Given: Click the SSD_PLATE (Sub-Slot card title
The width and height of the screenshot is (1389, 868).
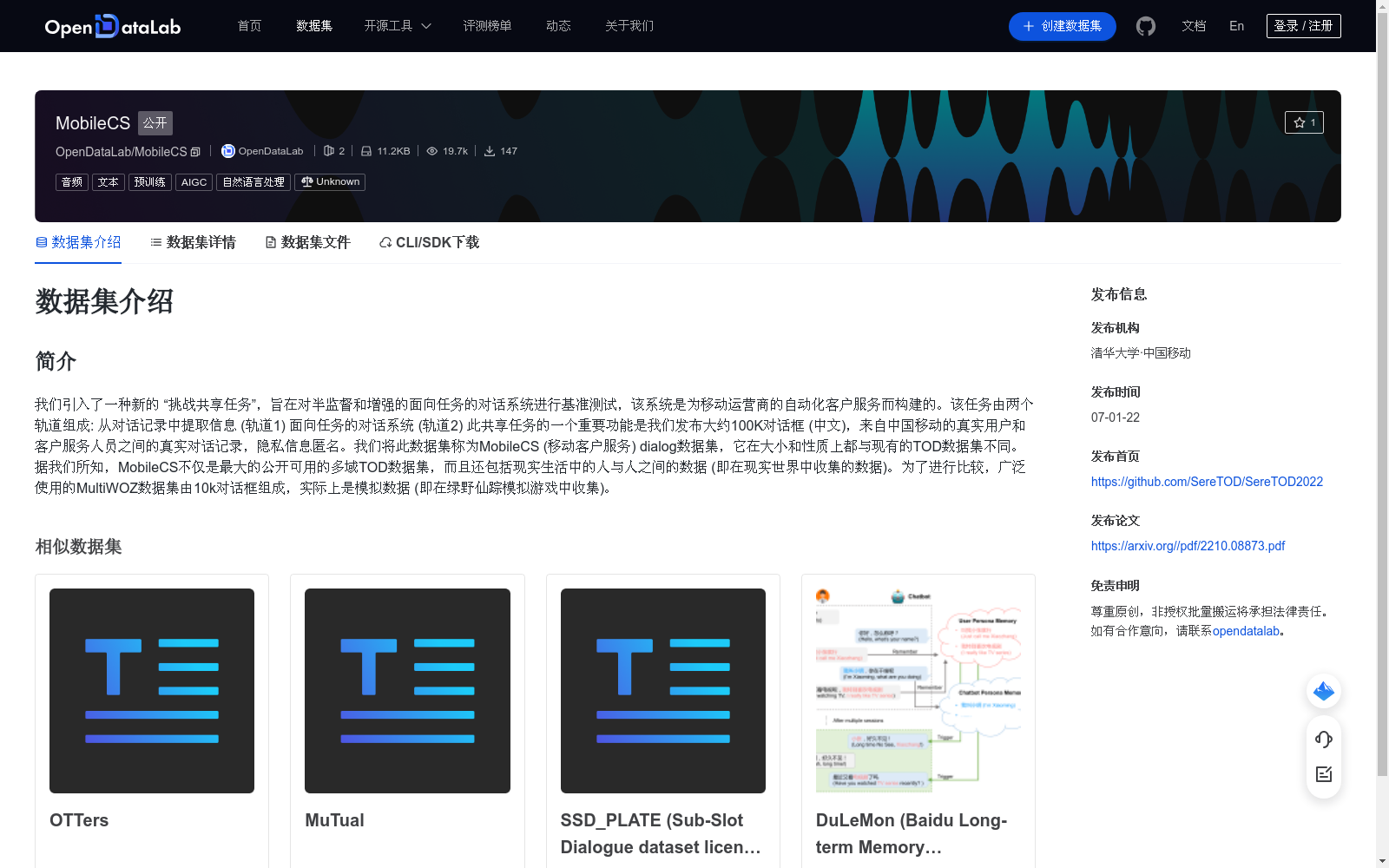Looking at the screenshot, I should tap(661, 833).
